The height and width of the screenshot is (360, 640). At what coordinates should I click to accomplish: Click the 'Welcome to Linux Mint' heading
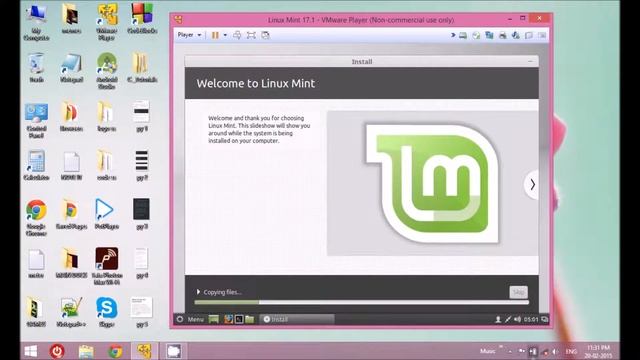(256, 84)
